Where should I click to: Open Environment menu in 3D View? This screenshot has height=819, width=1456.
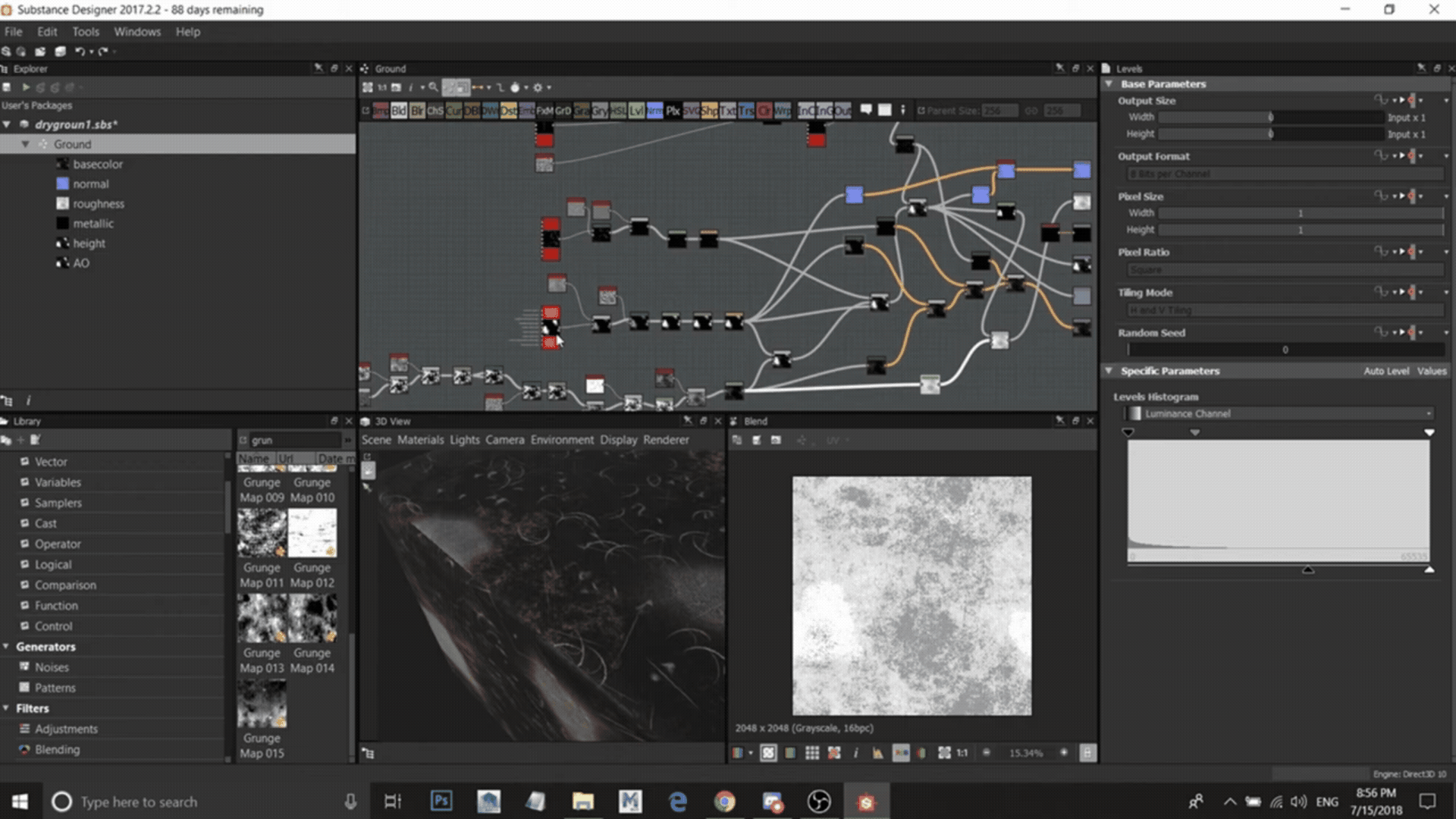pos(562,440)
